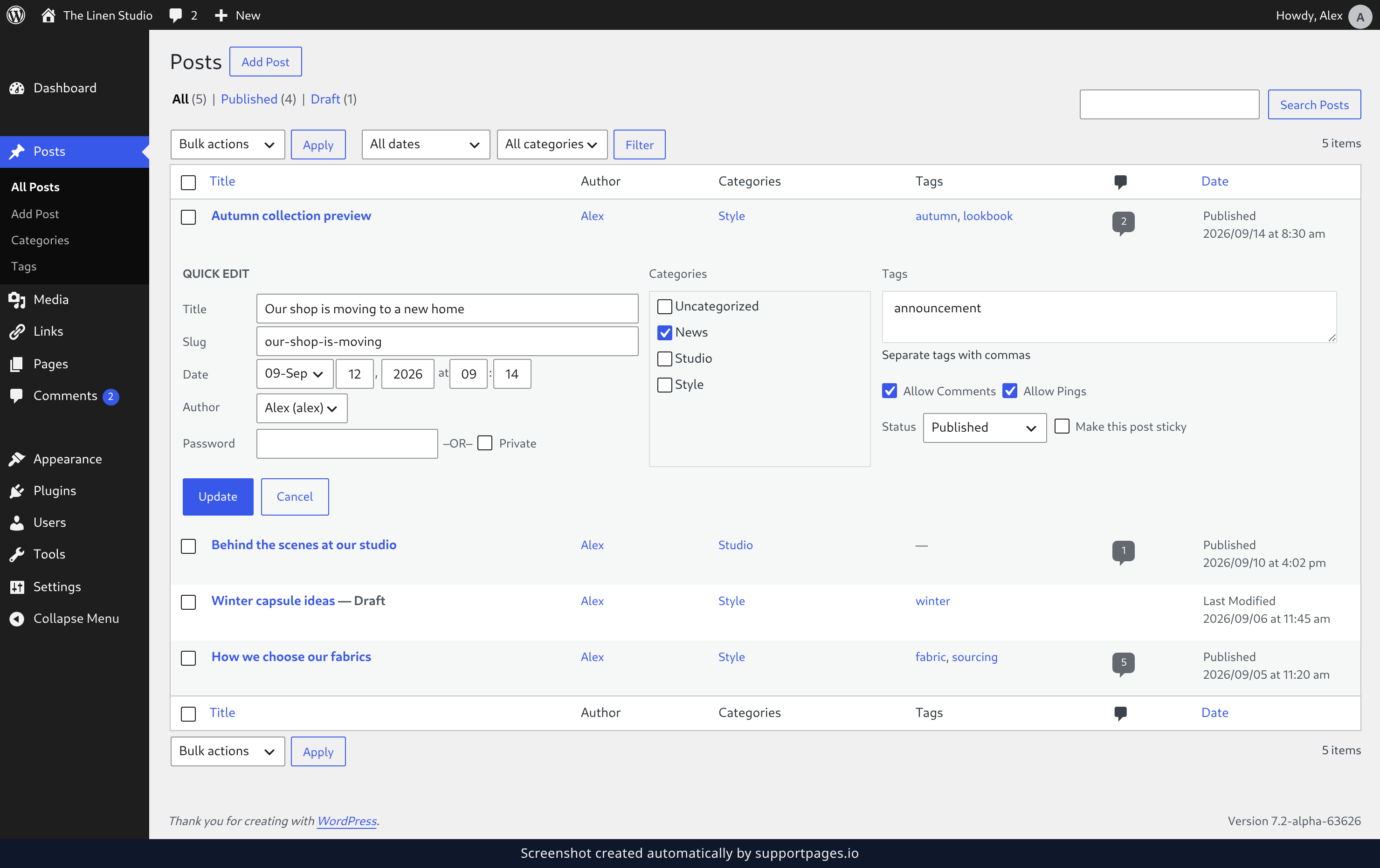
Task: Click the Media icon in sidebar
Action: pos(17,300)
